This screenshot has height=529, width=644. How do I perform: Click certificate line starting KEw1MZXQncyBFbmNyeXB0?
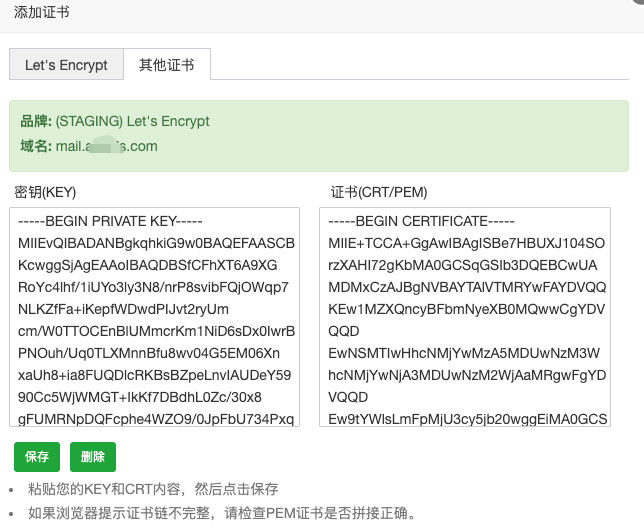pos(467,309)
